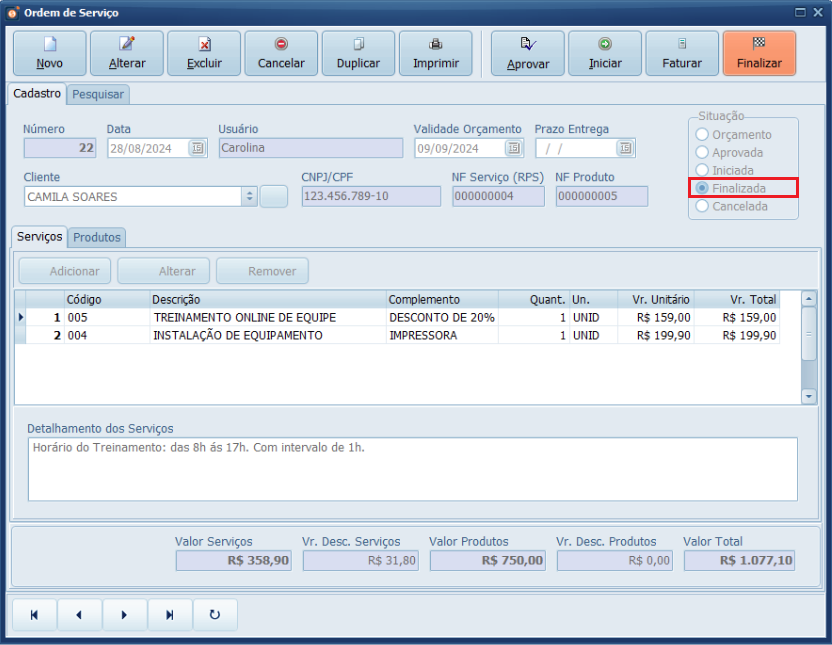
Task: Open the calendar picker for Data field
Action: point(197,148)
